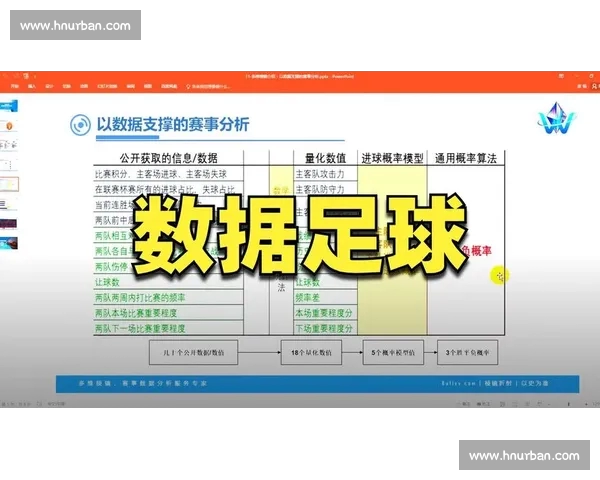Viewport: 600px width, 480px height.
Task: Open the 插入 (Insert) ribbon tab
Action: [x=32, y=86]
